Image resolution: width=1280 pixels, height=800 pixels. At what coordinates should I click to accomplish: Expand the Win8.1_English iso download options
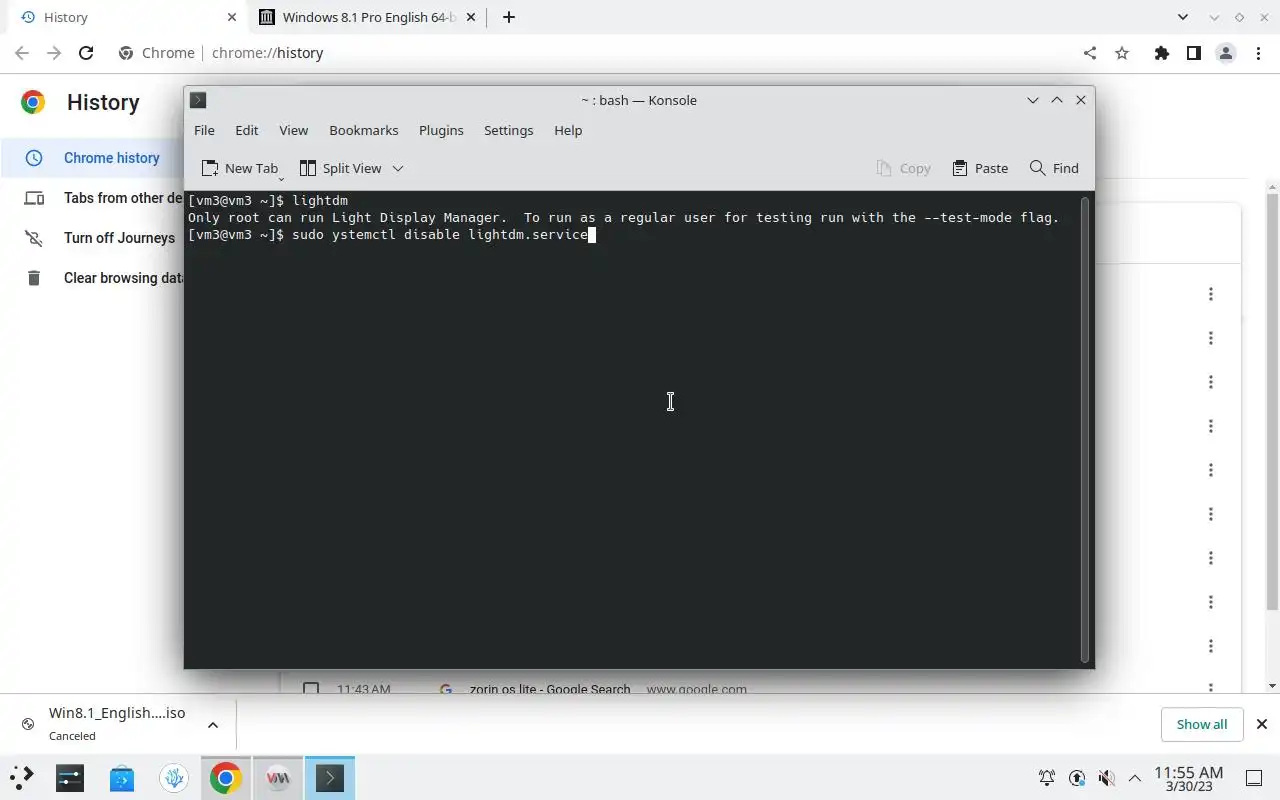click(x=212, y=724)
